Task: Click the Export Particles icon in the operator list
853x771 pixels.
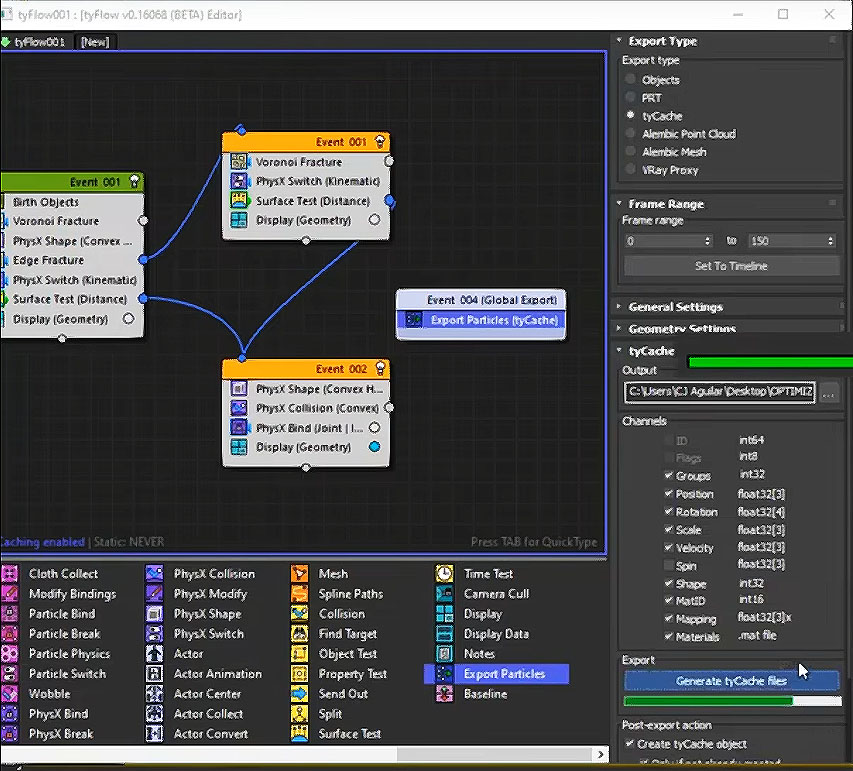Action: point(444,674)
